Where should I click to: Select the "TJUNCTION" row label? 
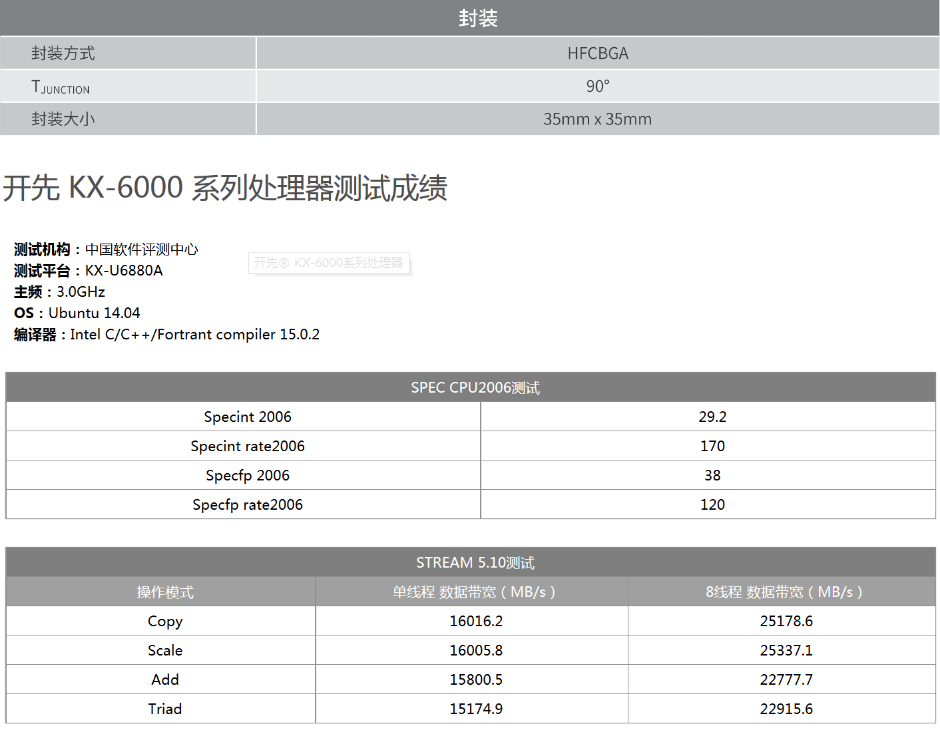[61, 87]
